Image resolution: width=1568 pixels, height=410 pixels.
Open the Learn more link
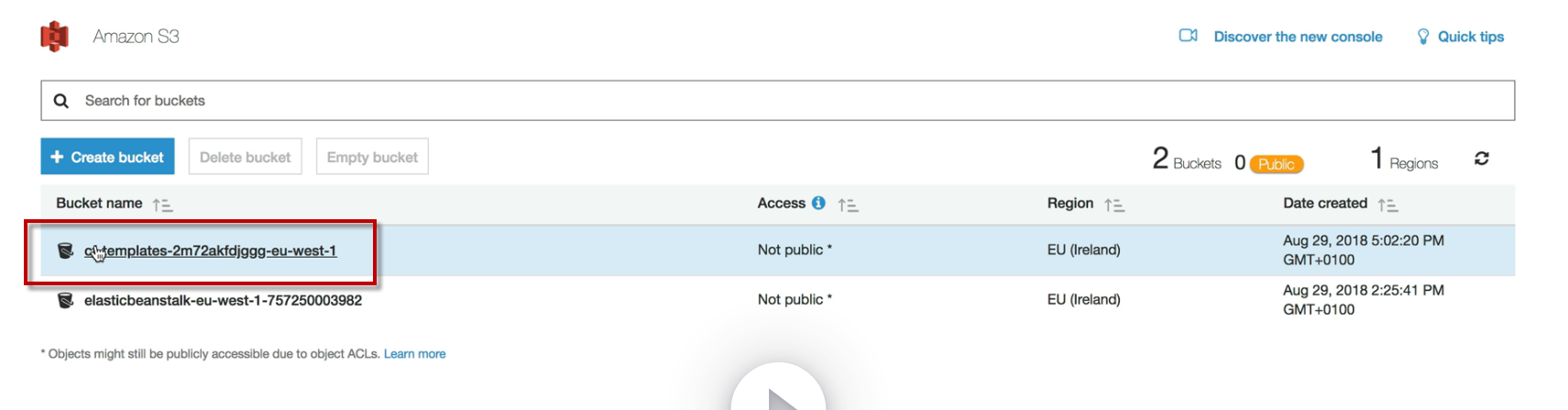414,354
